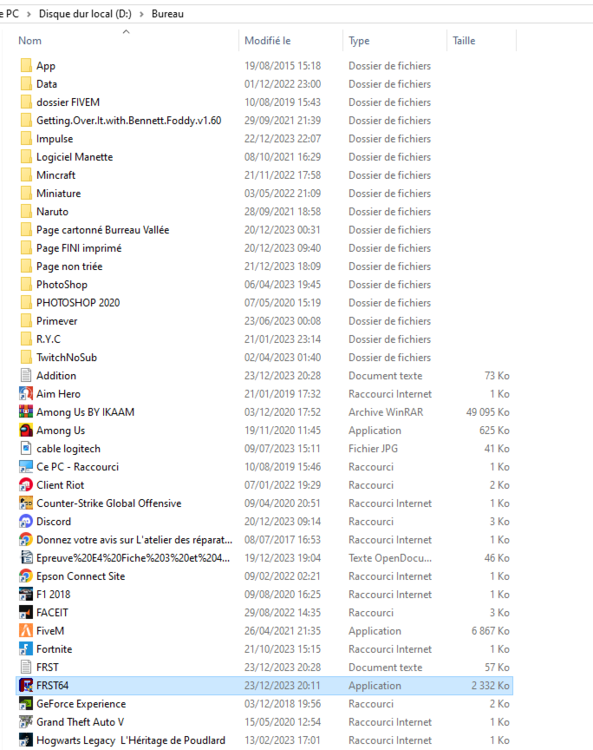
Task: Select the Page non triée folder
Action: pos(69,266)
